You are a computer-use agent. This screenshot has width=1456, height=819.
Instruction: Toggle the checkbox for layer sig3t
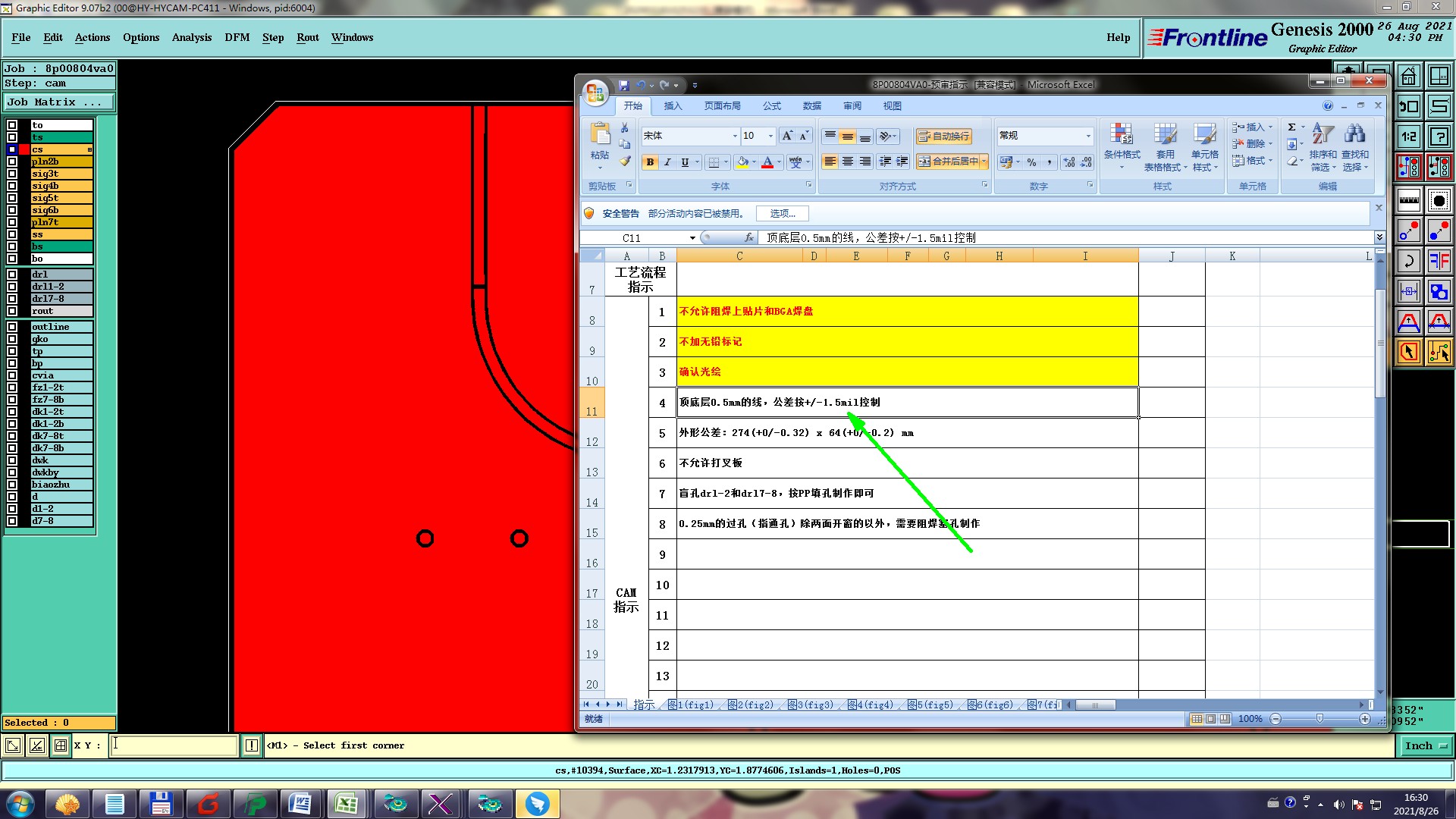pos(12,174)
